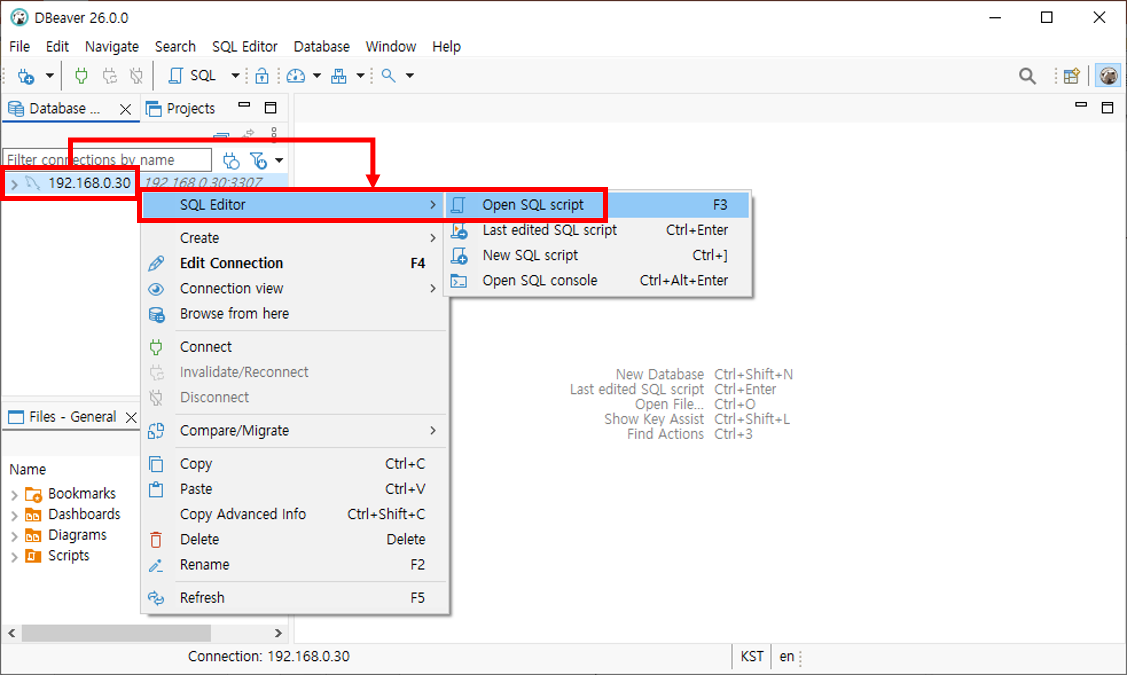
Task: Expand the search toolbar dropdown arrow
Action: pyautogui.click(x=410, y=75)
